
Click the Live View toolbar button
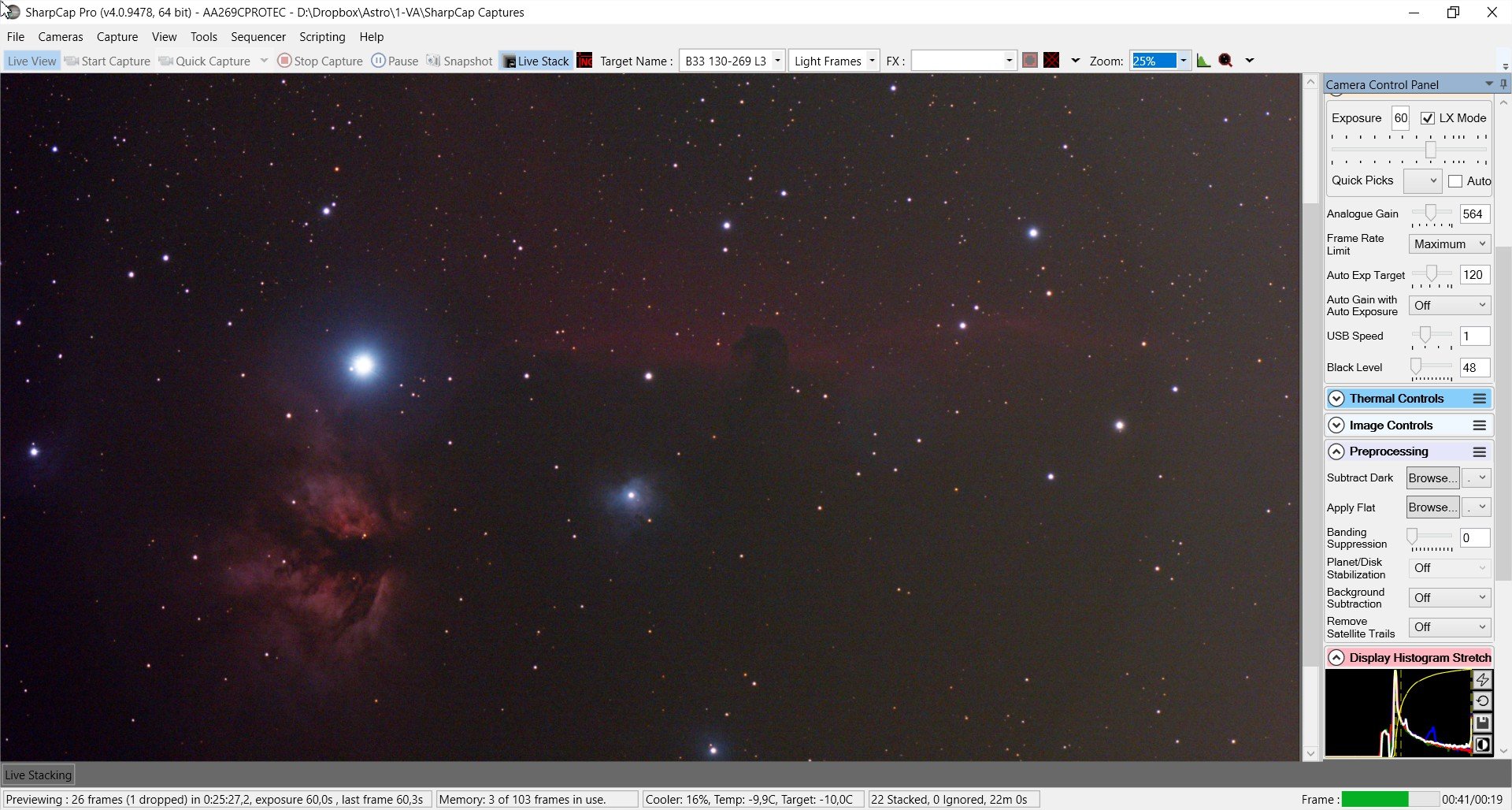[x=31, y=61]
